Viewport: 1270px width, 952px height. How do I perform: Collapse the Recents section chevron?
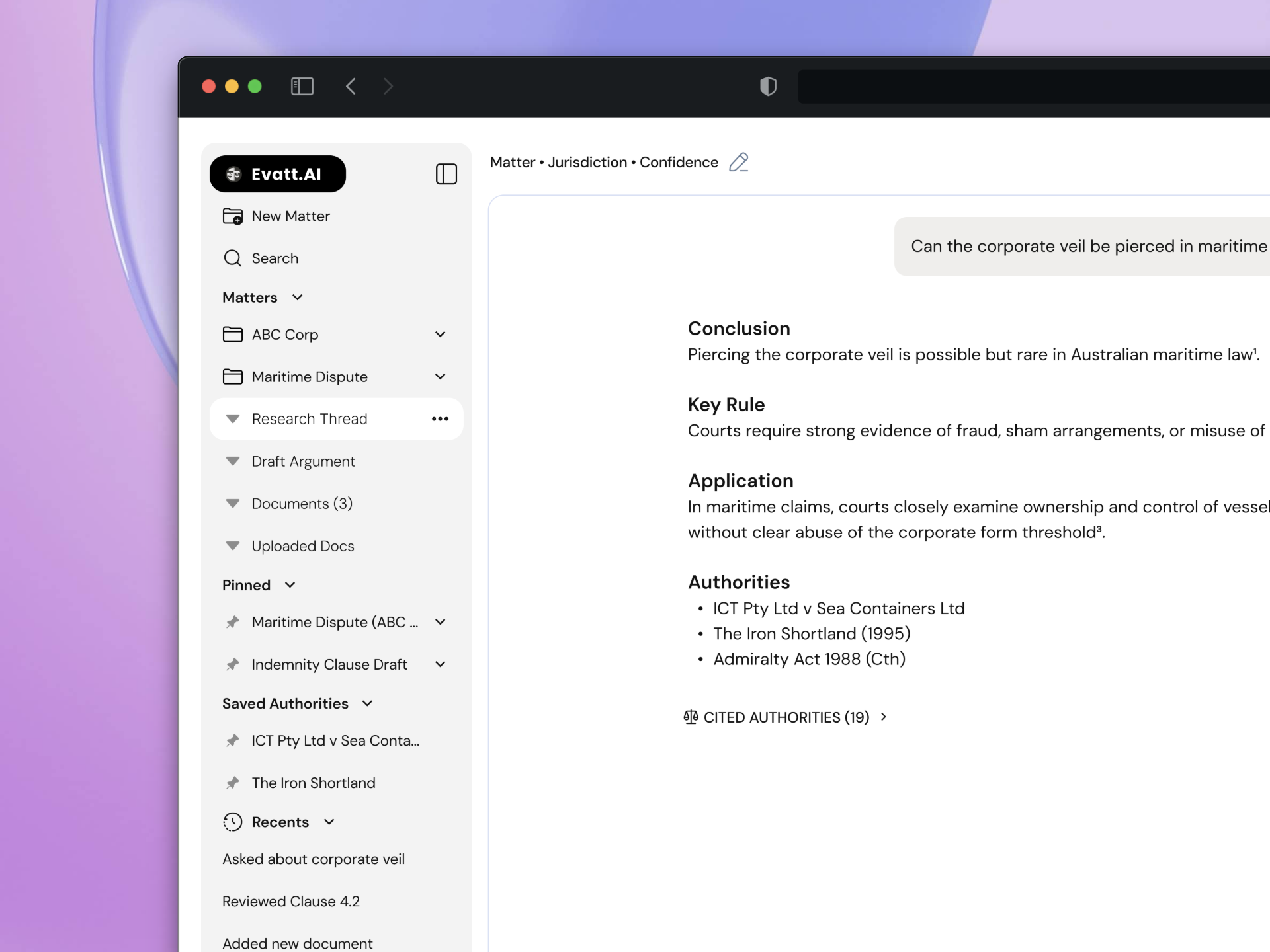[329, 822]
